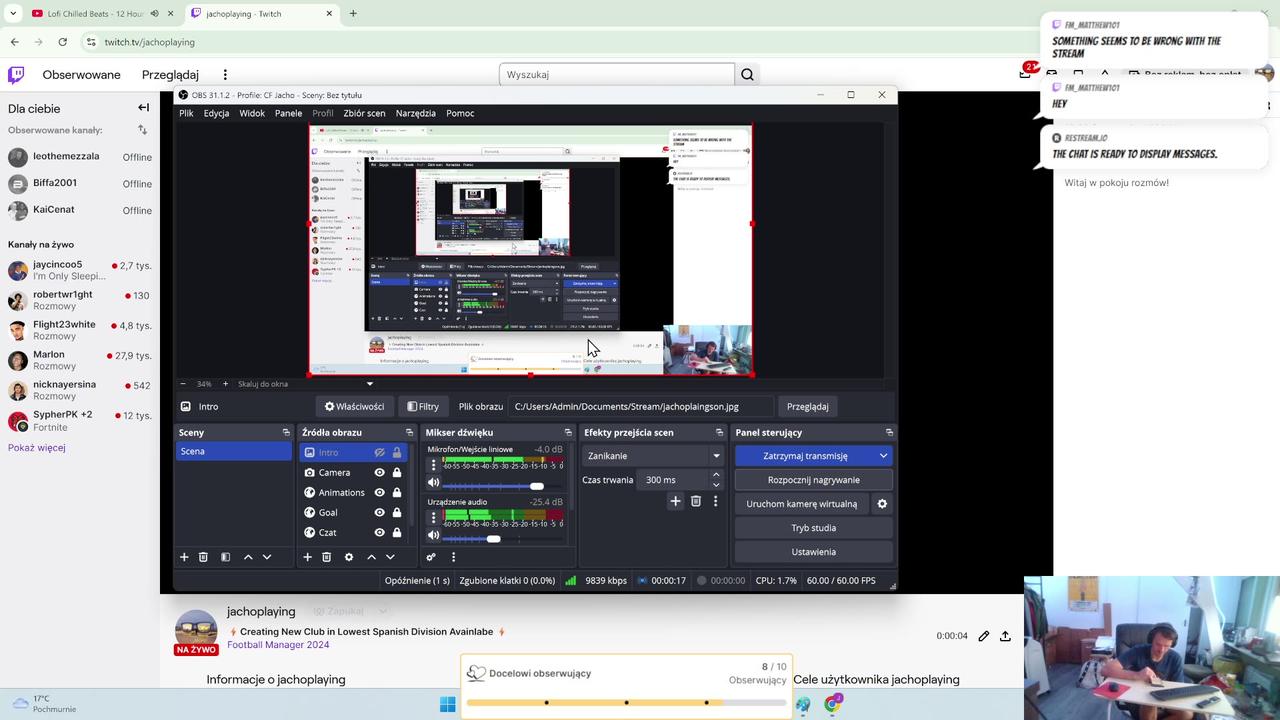
Task: Mute Urządzenie audio speaker icon
Action: (433, 535)
